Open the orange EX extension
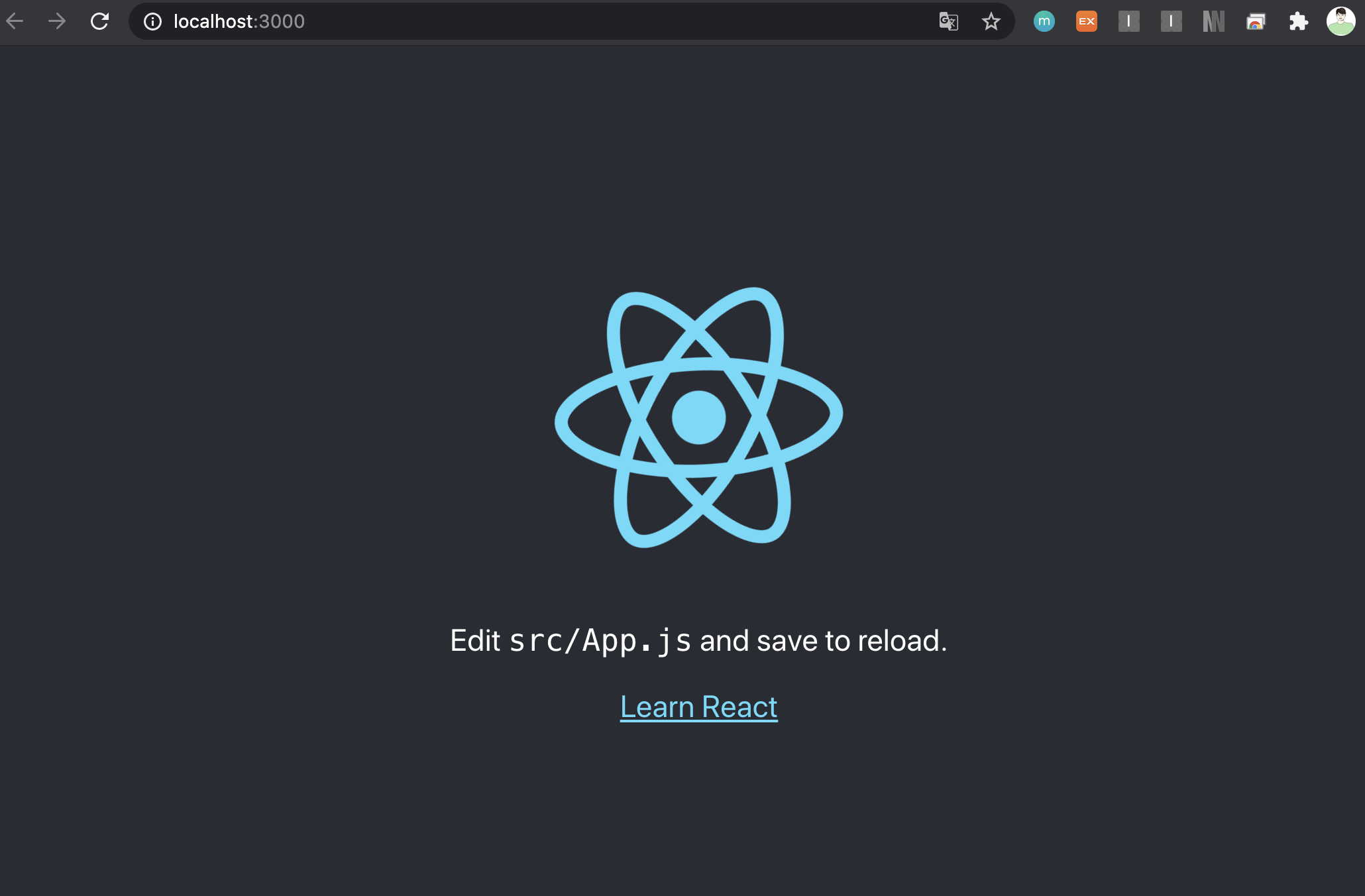Viewport: 1365px width, 896px height. click(x=1086, y=21)
